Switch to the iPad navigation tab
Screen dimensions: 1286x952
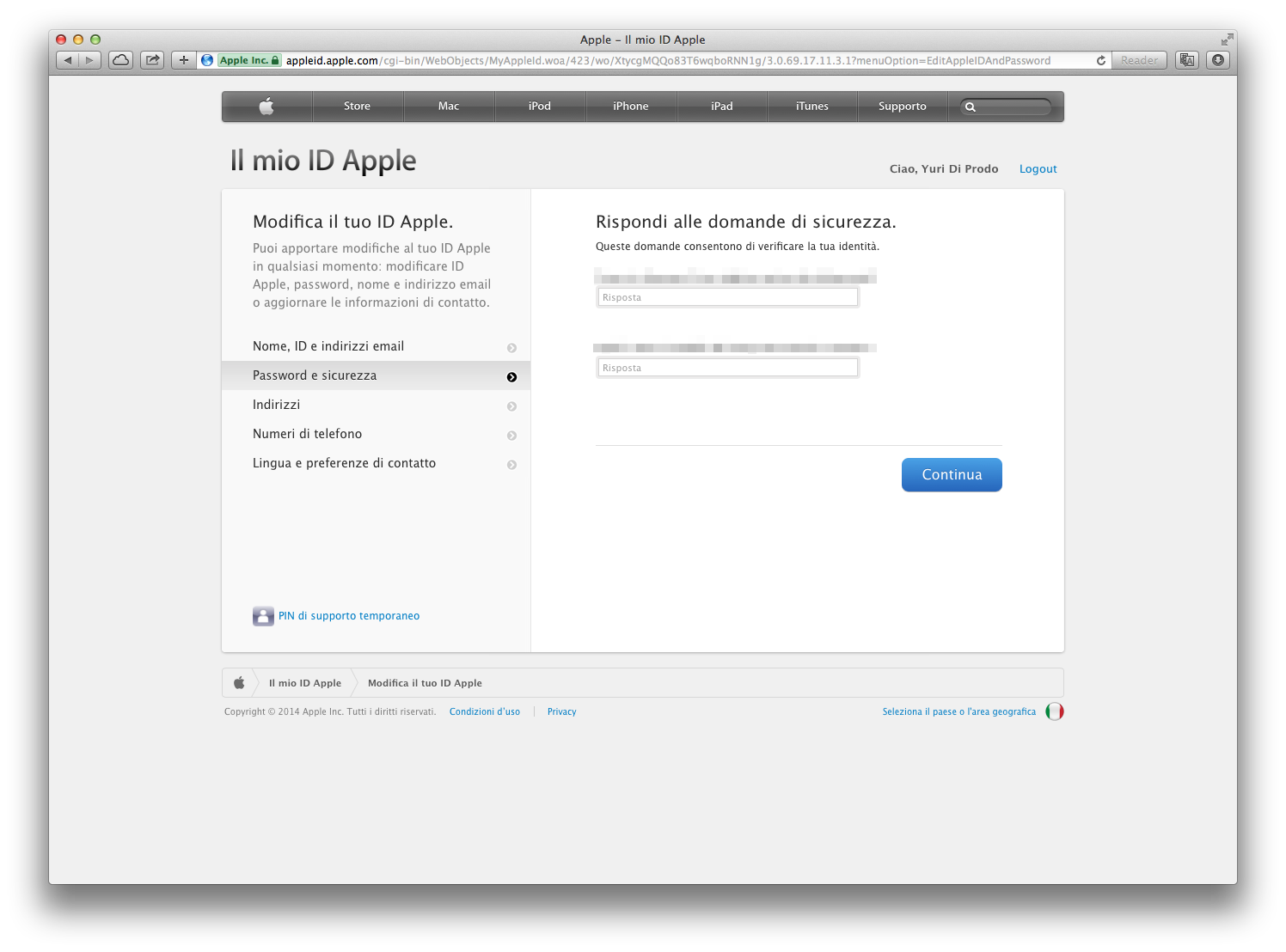tap(722, 107)
